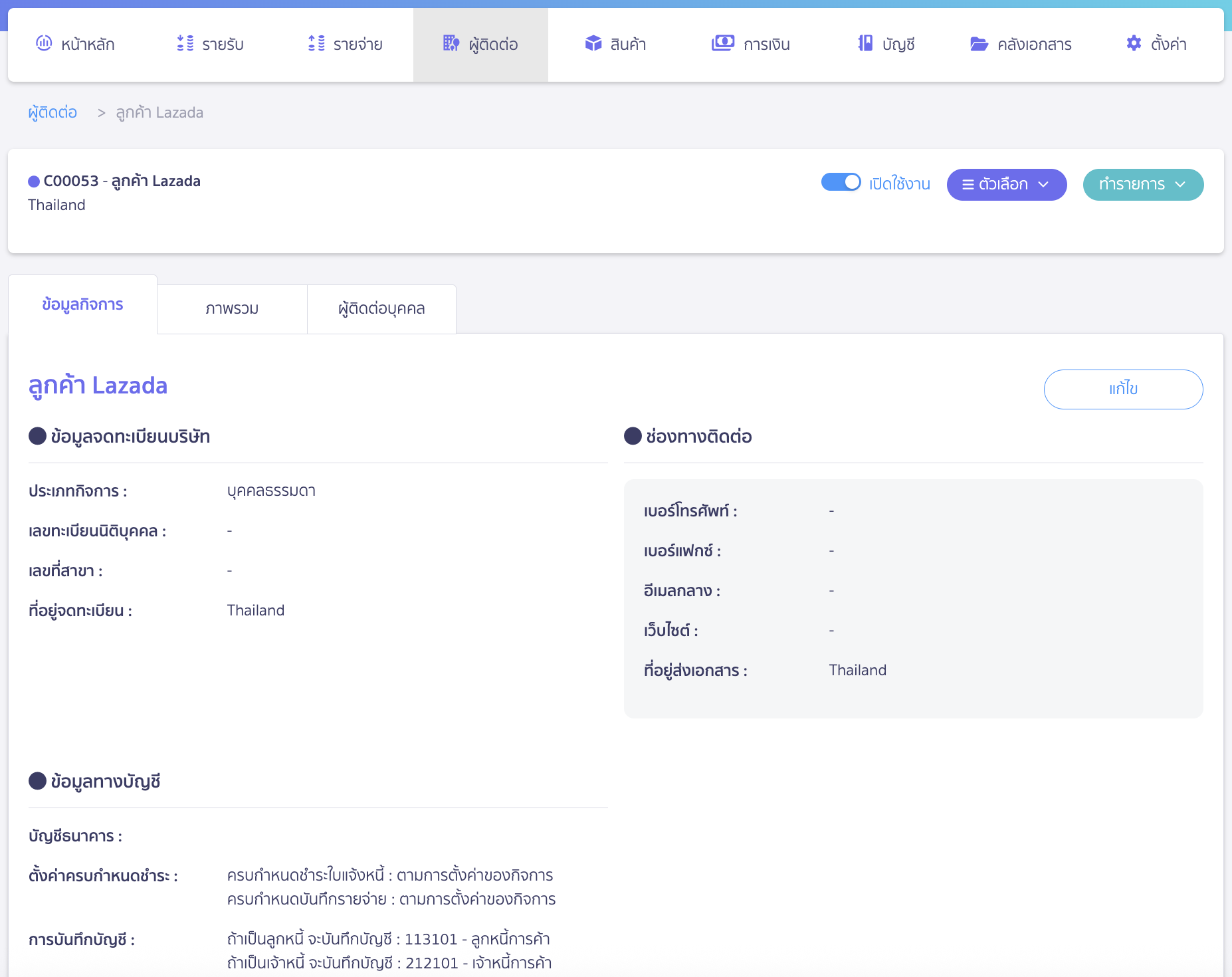Click the ตั้งค่า gear icon
Image resolution: width=1232 pixels, height=977 pixels.
(x=1134, y=44)
